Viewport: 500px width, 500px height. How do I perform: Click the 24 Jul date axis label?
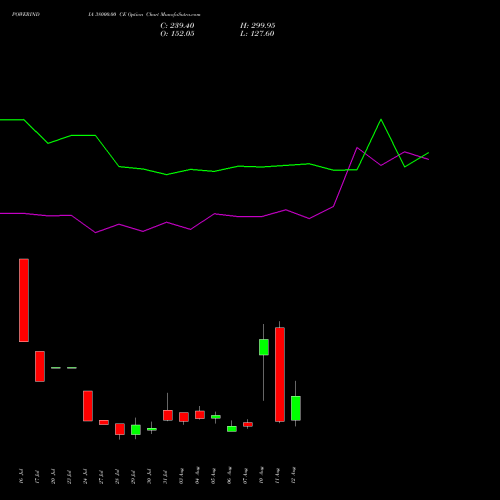86,476
